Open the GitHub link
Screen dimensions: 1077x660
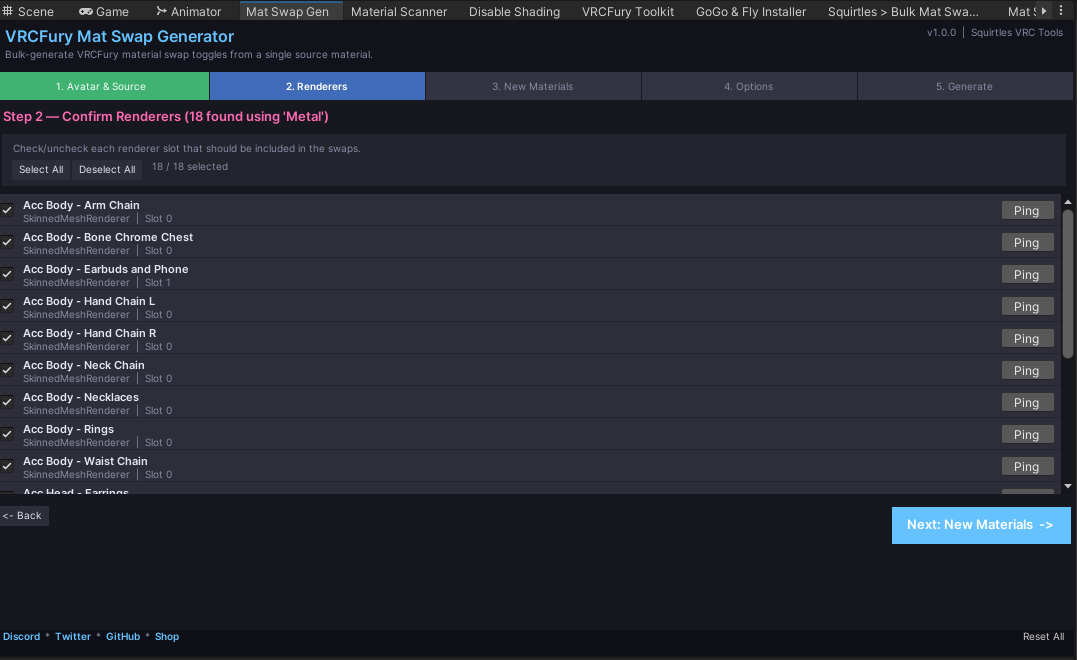[123, 637]
